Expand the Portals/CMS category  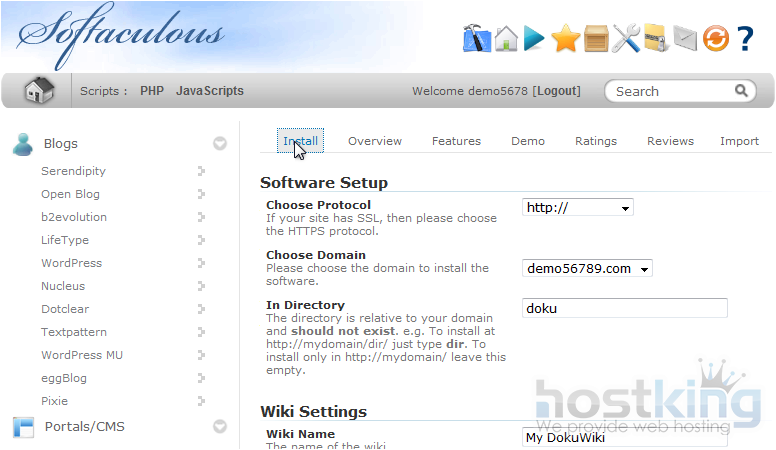220,427
